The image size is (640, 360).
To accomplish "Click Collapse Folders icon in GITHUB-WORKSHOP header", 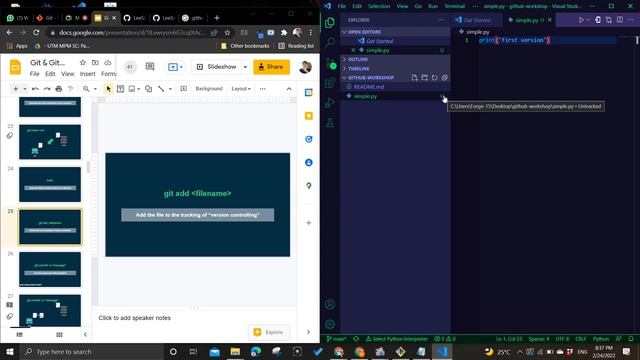I will click(444, 78).
